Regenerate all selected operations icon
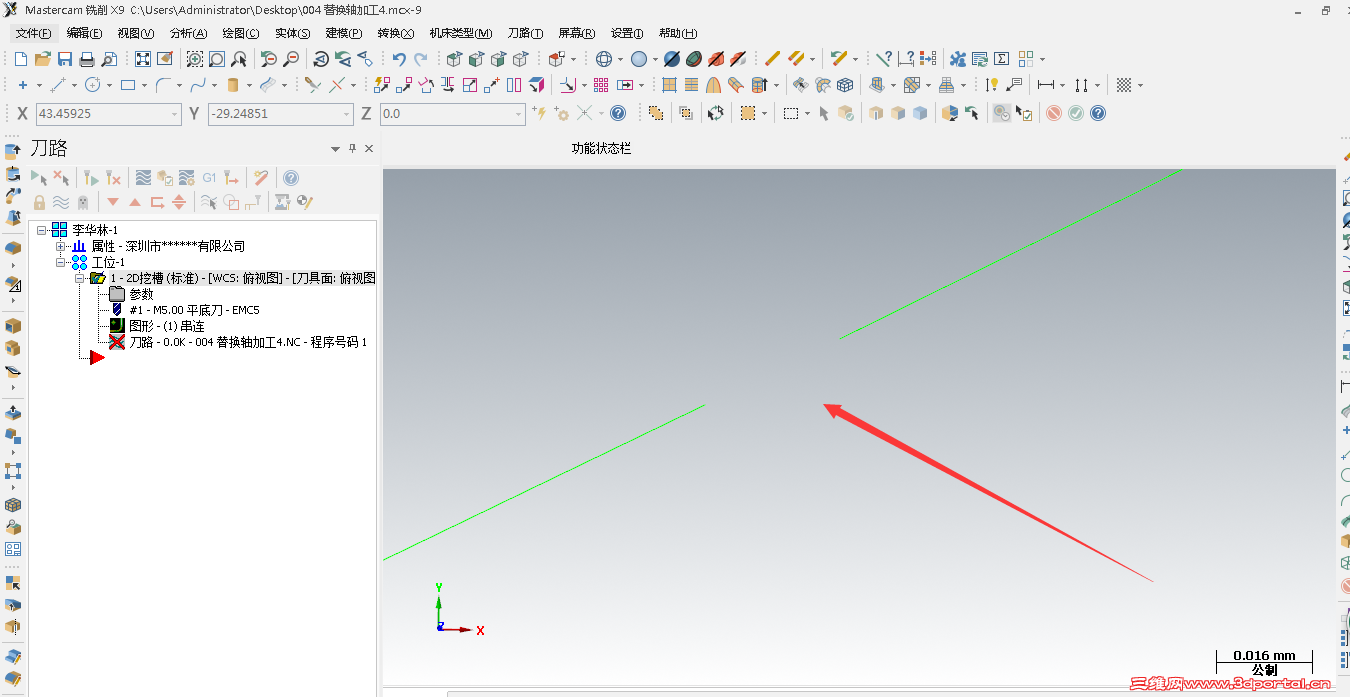 pos(91,178)
